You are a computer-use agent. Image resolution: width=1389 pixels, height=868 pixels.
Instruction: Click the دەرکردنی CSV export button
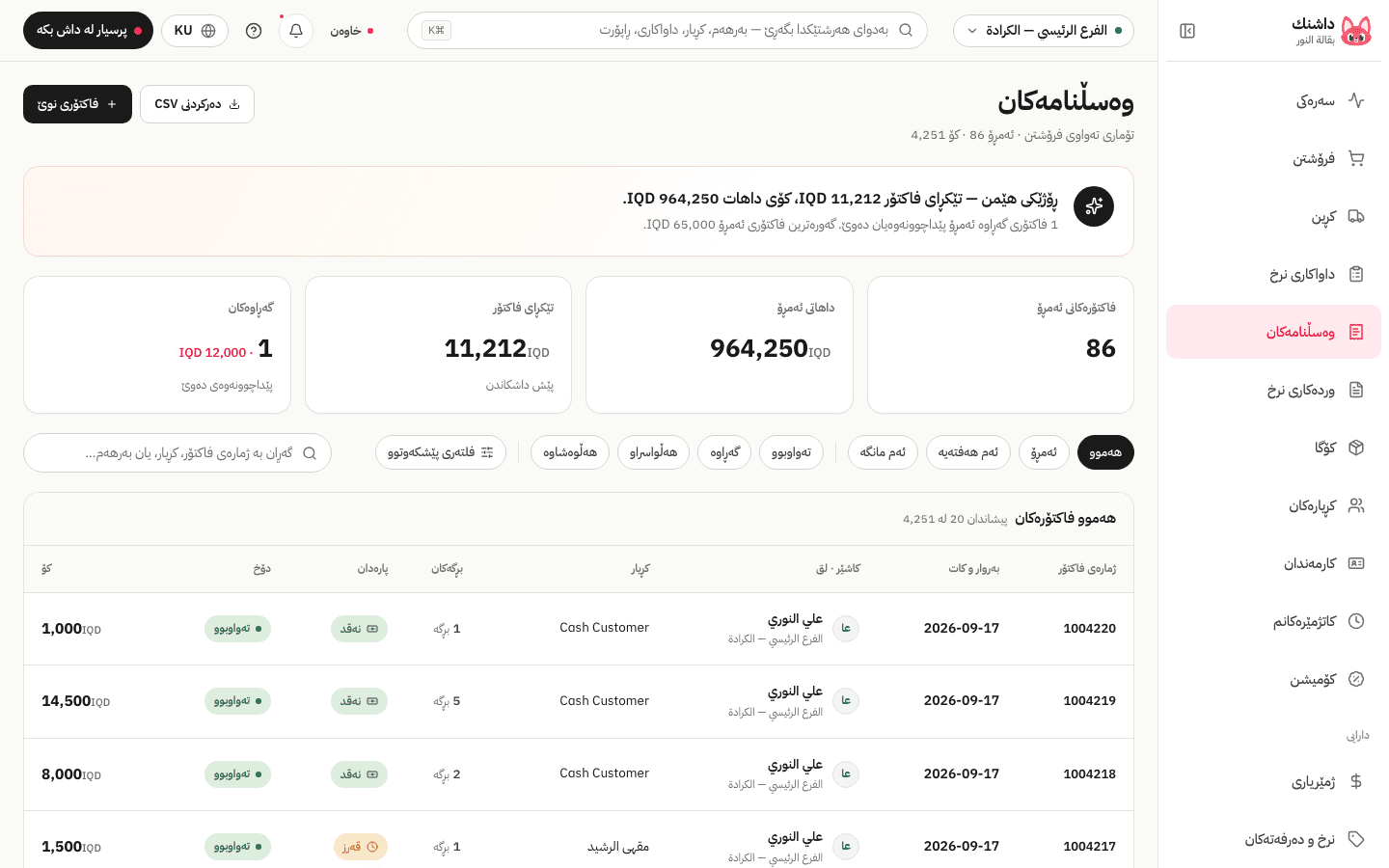point(197,104)
